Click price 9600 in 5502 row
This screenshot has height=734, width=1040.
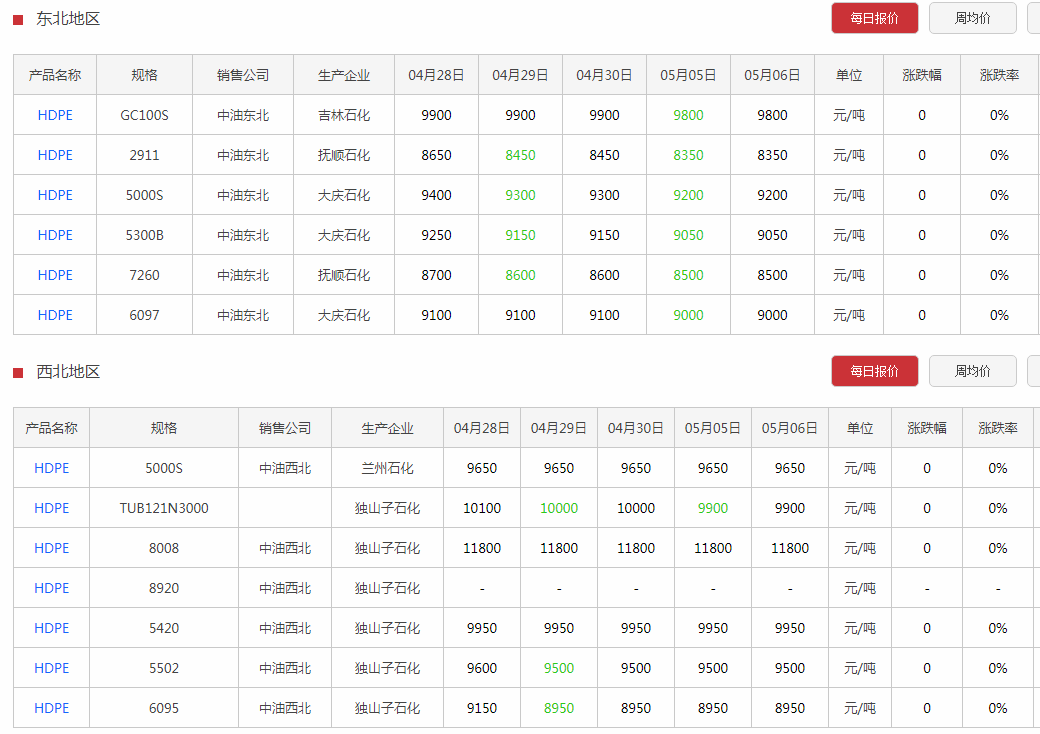click(482, 668)
